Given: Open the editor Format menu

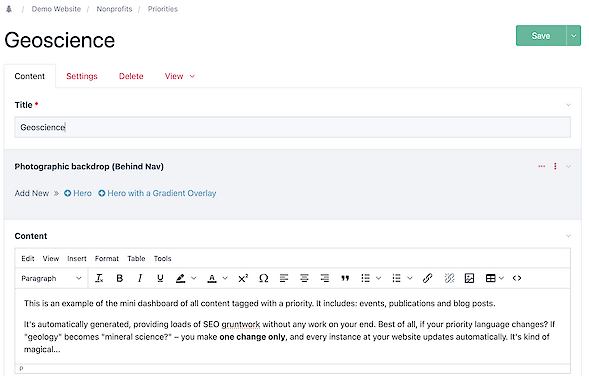Looking at the screenshot, I should coord(107,258).
